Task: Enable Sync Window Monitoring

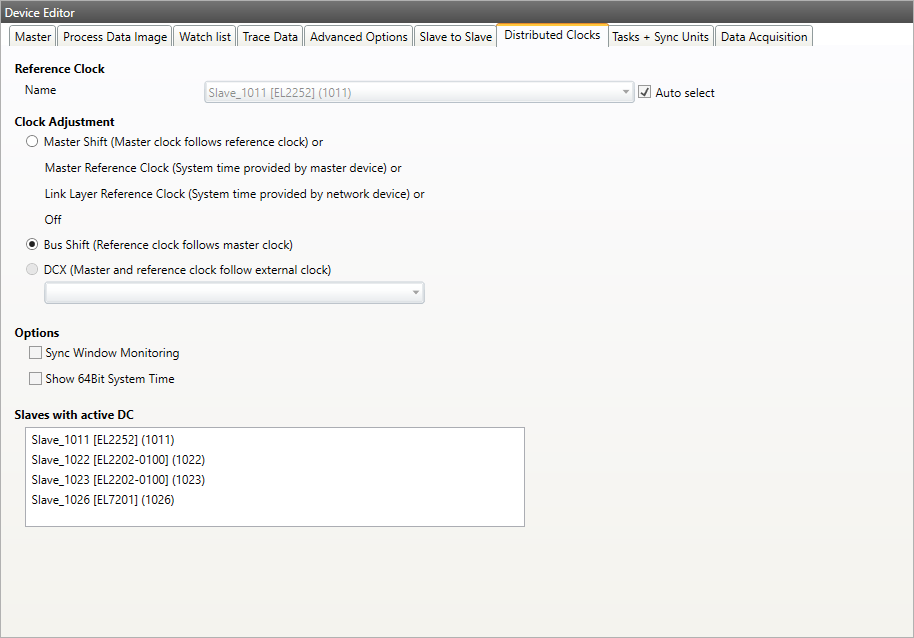Action: coord(36,353)
